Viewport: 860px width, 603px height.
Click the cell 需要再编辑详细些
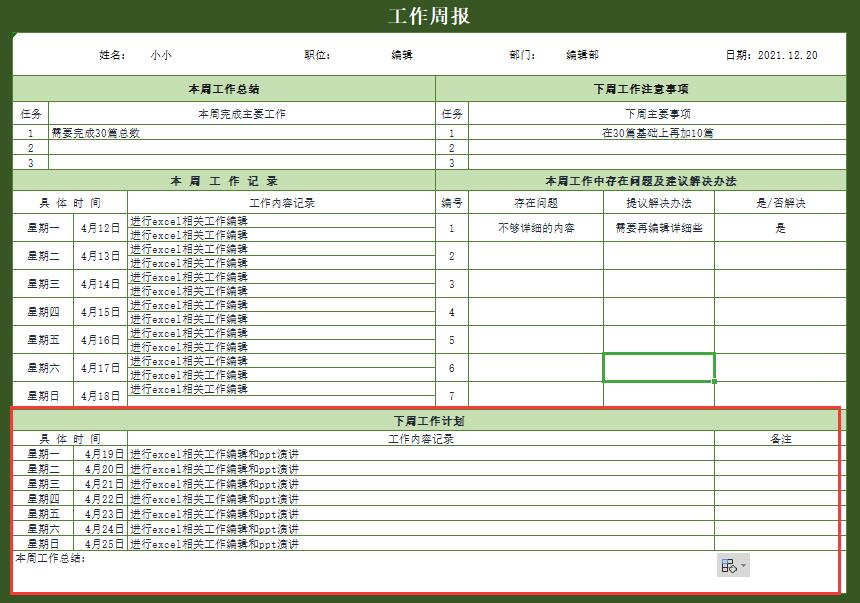pyautogui.click(x=659, y=228)
